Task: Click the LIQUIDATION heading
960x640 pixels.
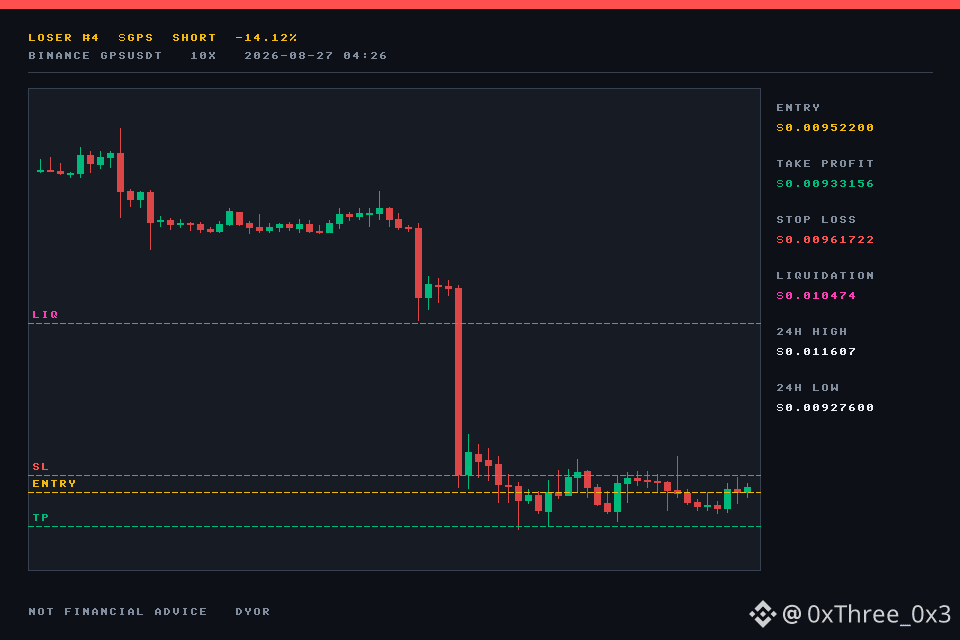Action: click(825, 276)
